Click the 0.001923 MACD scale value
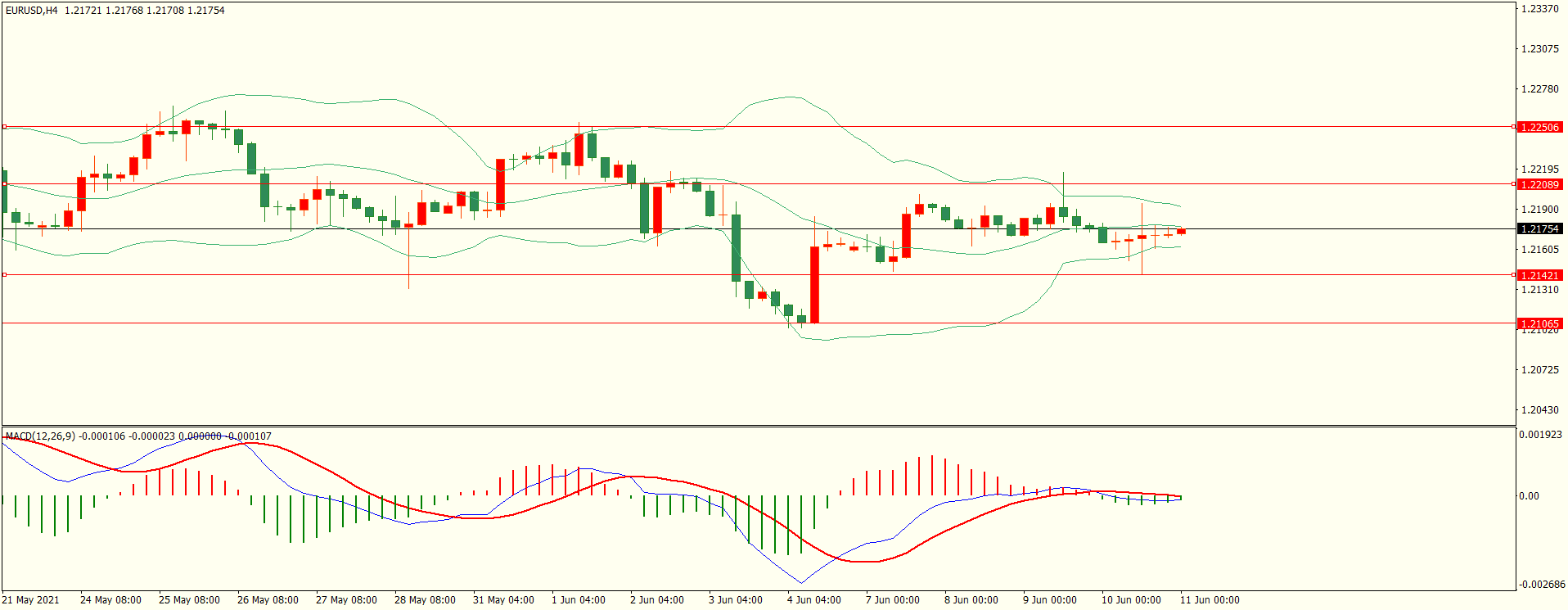 pyautogui.click(x=1541, y=435)
